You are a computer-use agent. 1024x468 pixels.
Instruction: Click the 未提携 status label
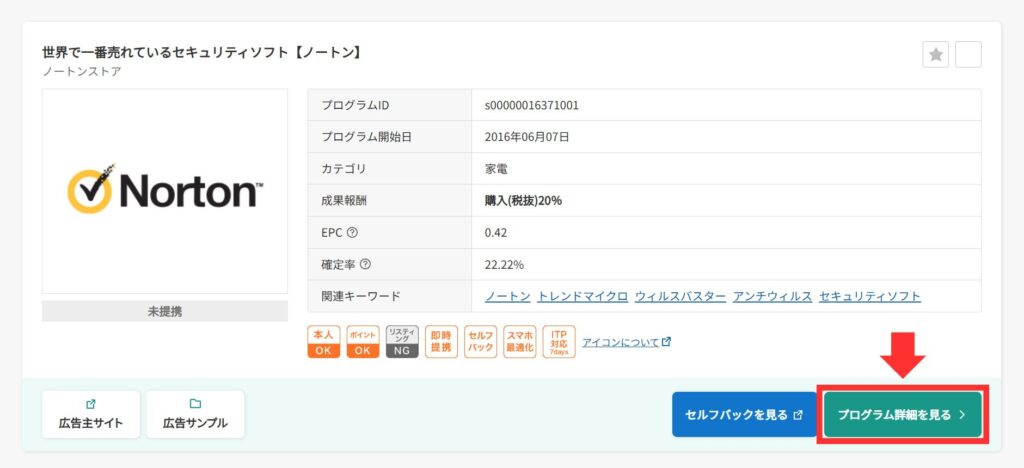tap(165, 311)
